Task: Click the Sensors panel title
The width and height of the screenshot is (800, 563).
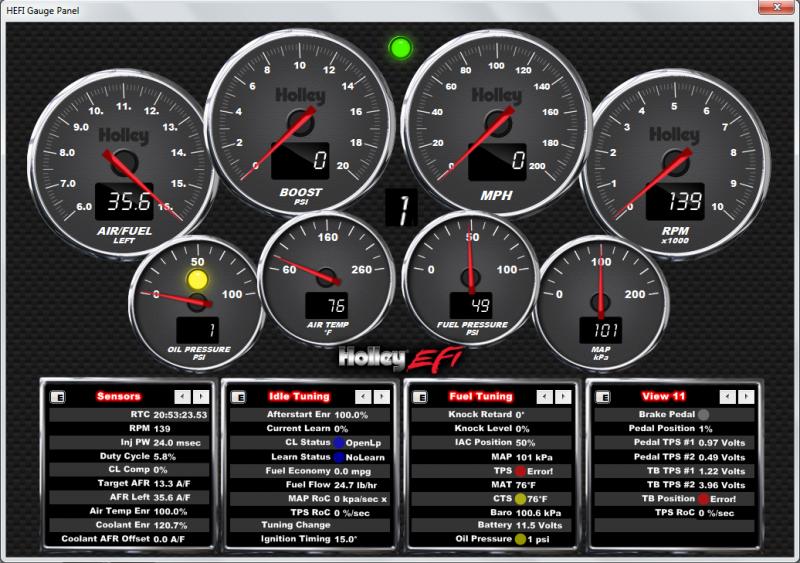Action: coord(118,396)
